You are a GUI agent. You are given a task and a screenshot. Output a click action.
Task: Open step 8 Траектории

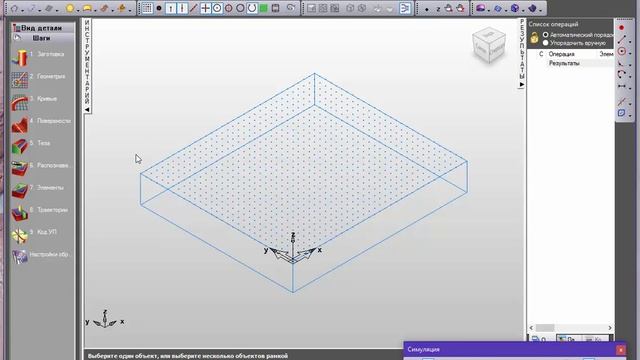coord(41,213)
